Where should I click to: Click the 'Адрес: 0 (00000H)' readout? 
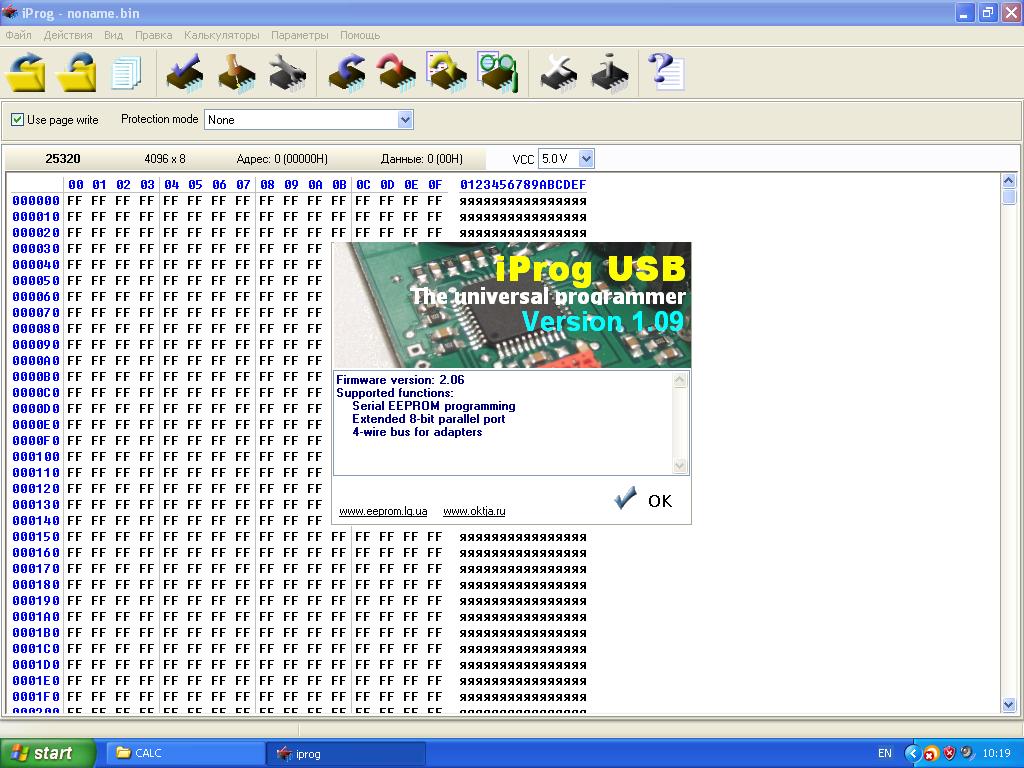282,159
